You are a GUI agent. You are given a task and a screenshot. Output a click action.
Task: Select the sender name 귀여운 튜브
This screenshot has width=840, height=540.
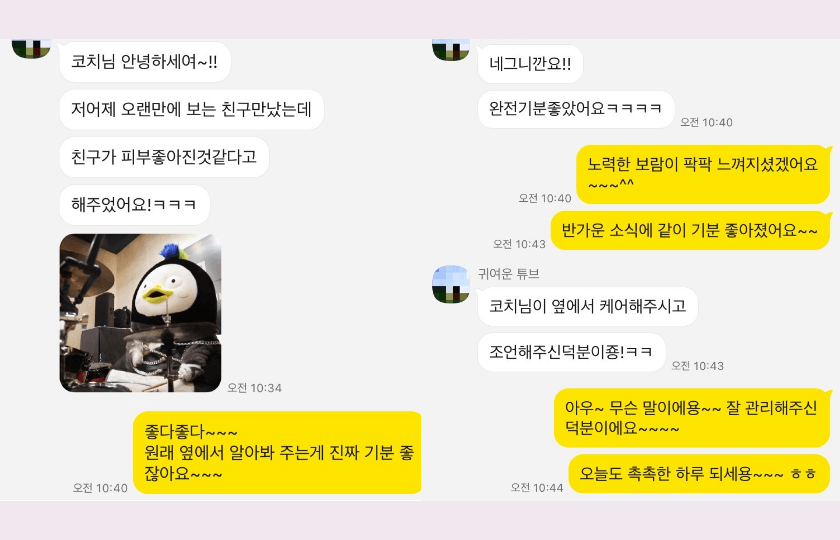pyautogui.click(x=508, y=274)
